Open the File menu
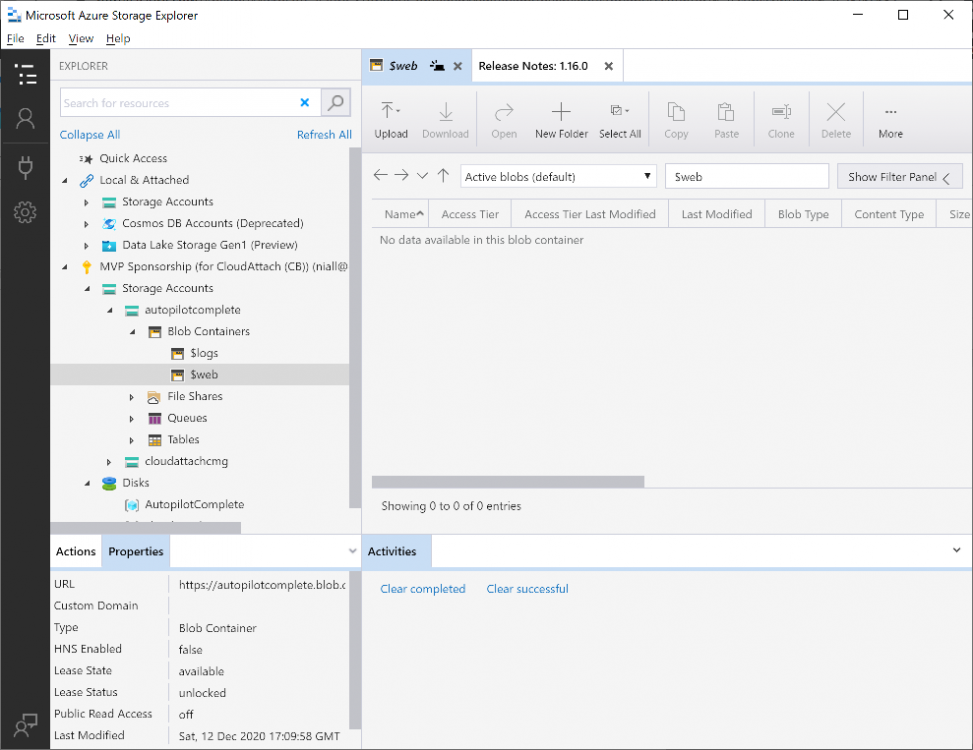 point(16,38)
